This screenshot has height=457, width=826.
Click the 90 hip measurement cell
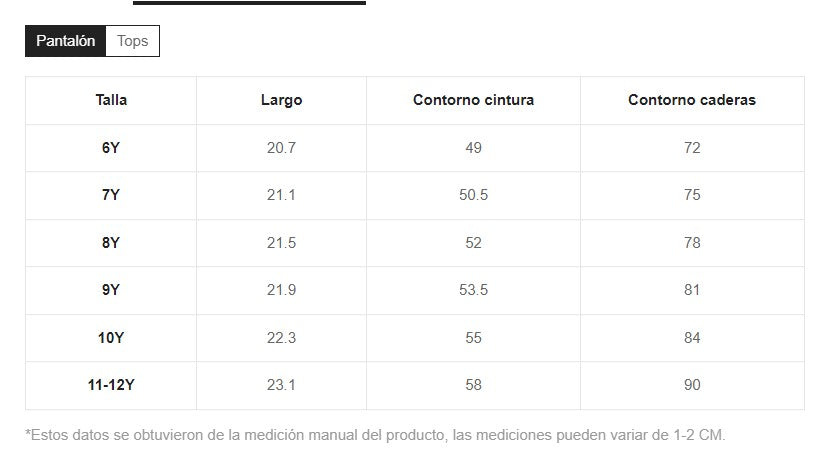pos(692,385)
